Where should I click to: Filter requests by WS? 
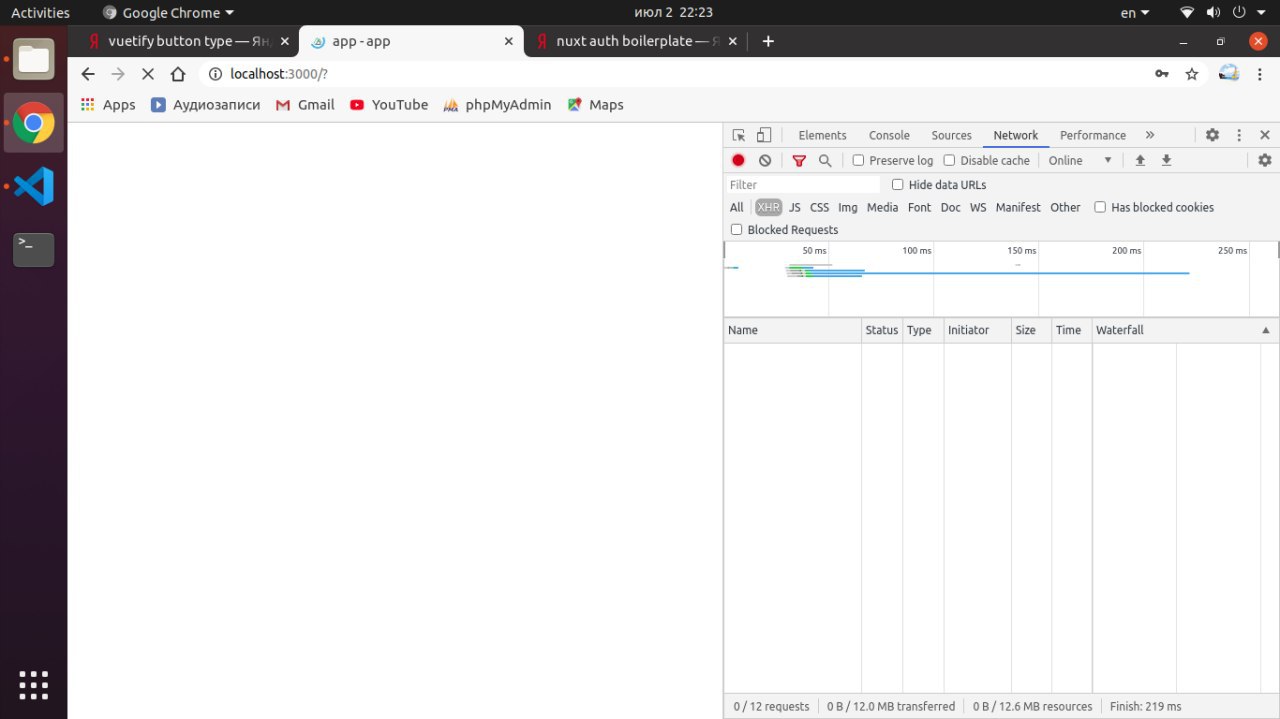coord(978,207)
